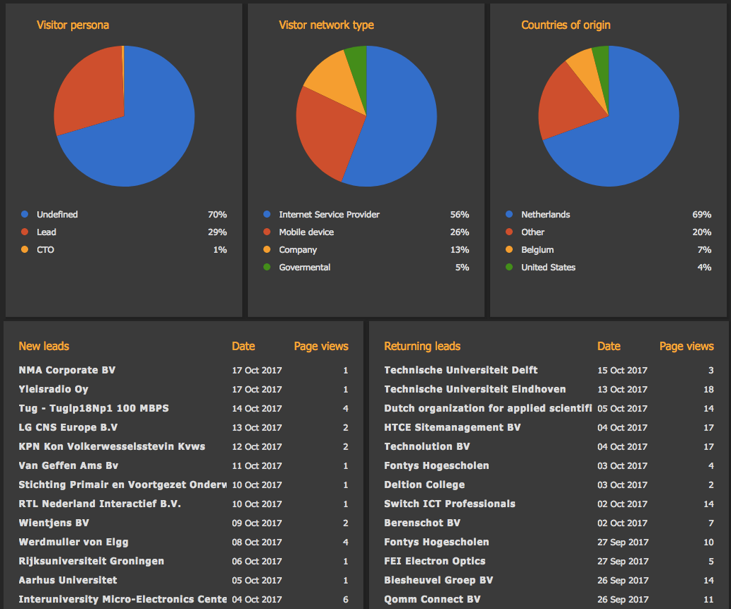Click the orange Belgium legend dot
The image size is (731, 609).
(509, 250)
